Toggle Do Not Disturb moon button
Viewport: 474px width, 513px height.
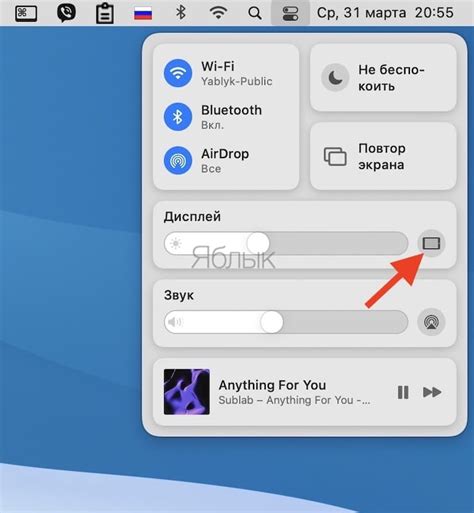tap(335, 77)
